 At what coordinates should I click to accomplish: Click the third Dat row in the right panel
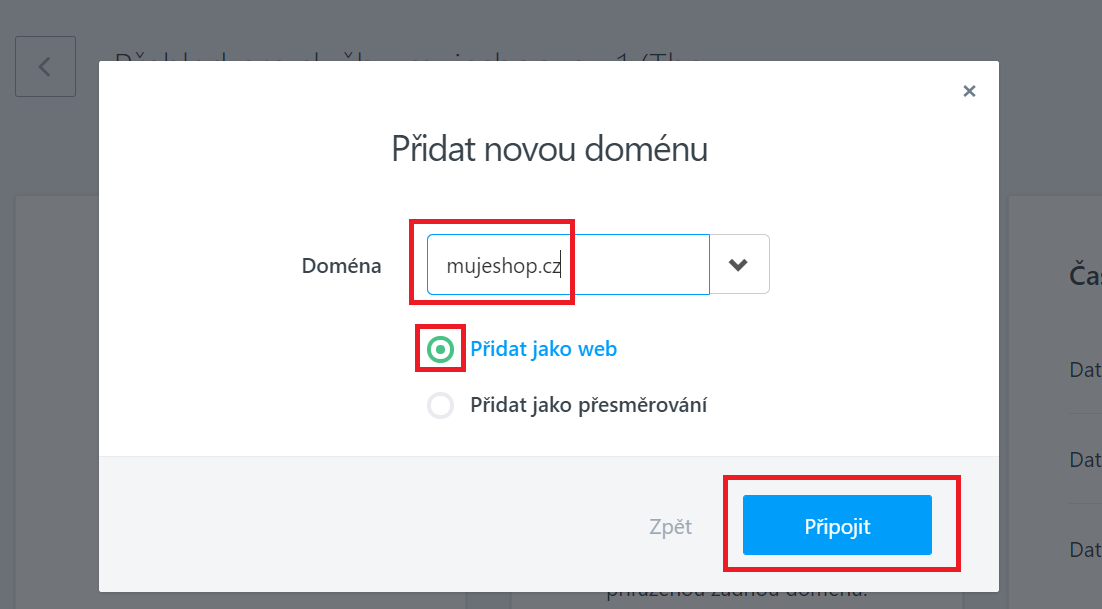(x=1084, y=549)
